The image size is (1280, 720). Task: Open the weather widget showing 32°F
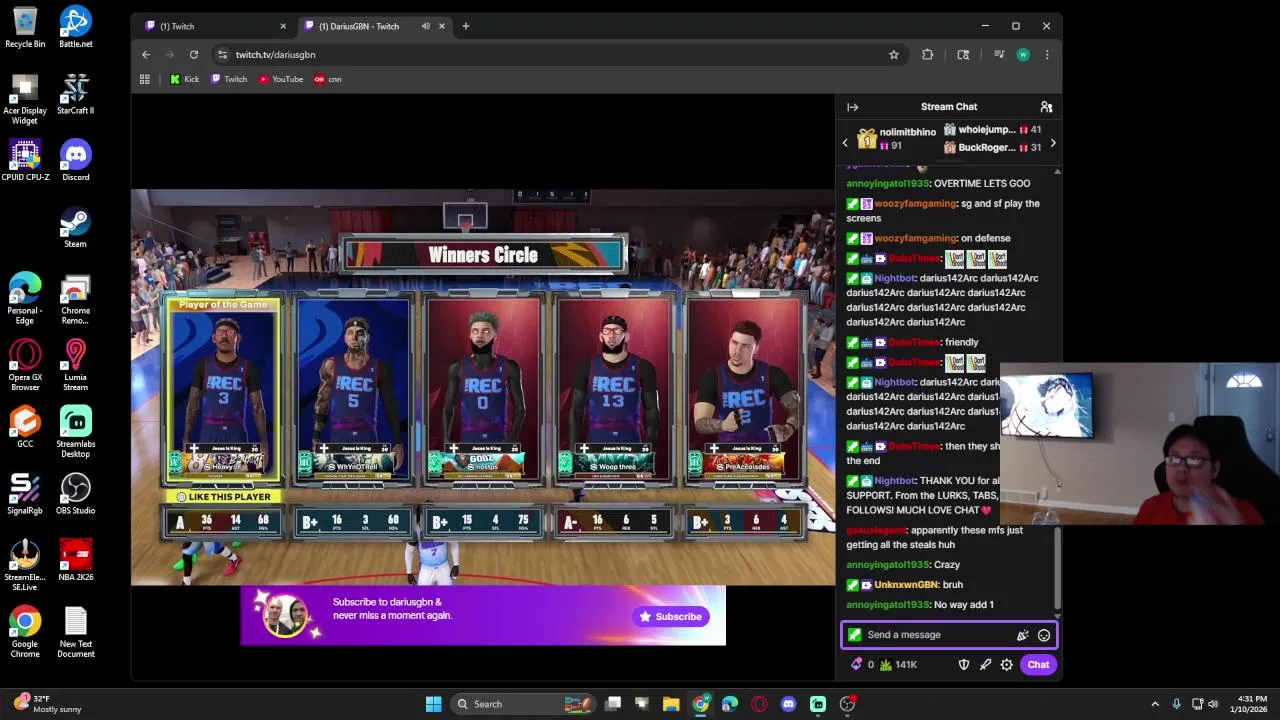[46, 704]
